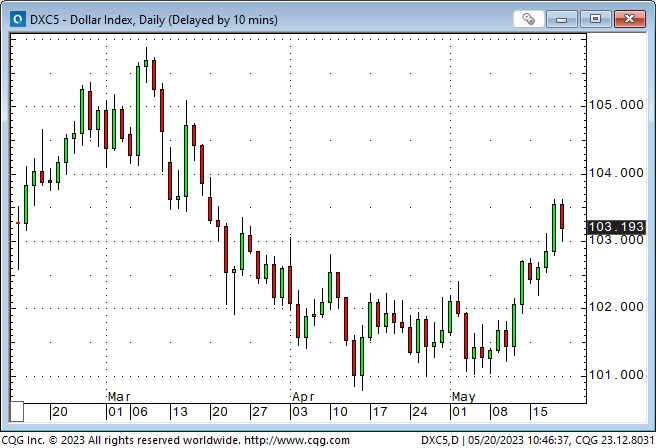This screenshot has height=448, width=656.
Task: Click the first '20' date label (February)
Action: [59, 412]
